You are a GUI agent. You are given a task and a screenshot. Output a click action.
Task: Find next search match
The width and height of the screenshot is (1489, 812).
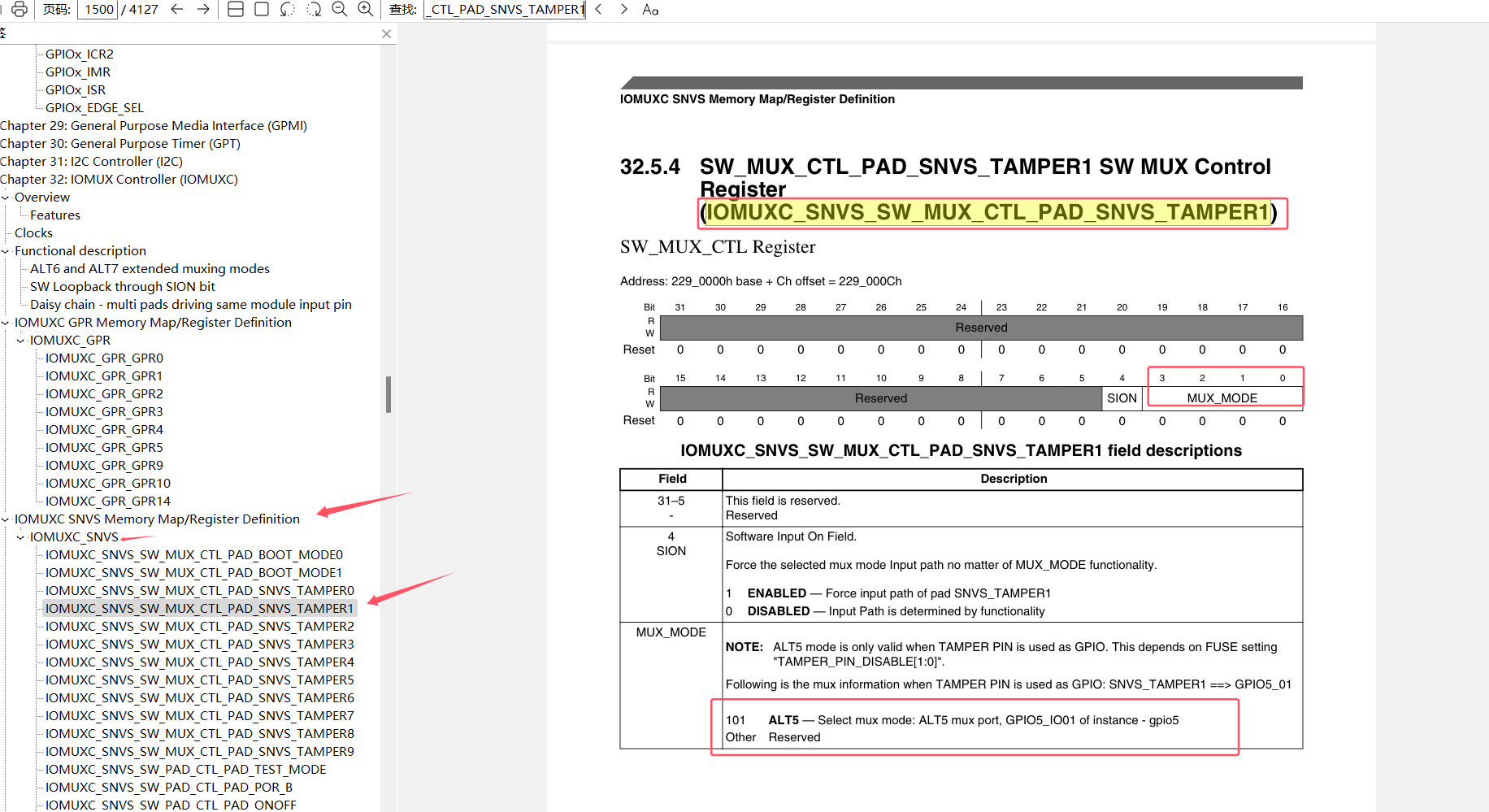click(x=624, y=9)
